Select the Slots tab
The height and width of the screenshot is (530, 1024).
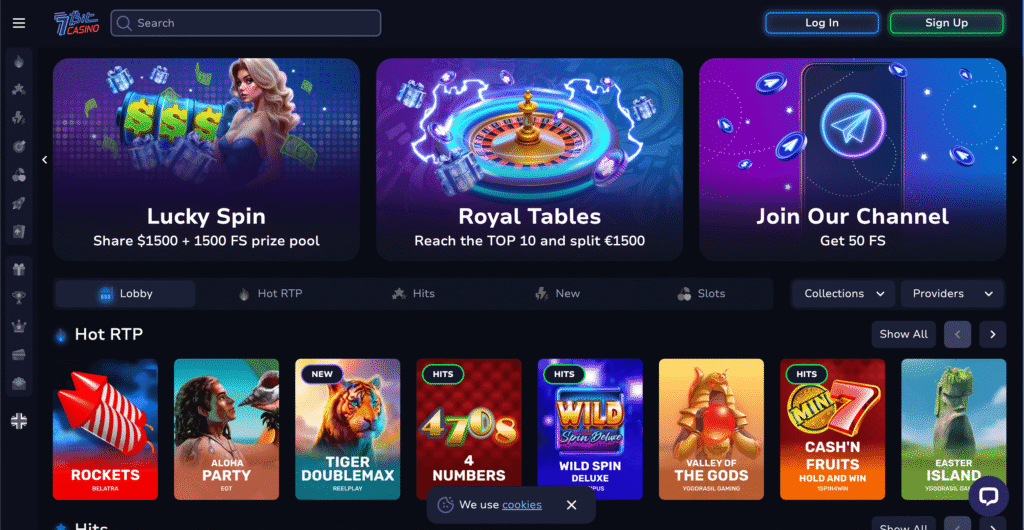[701, 294]
